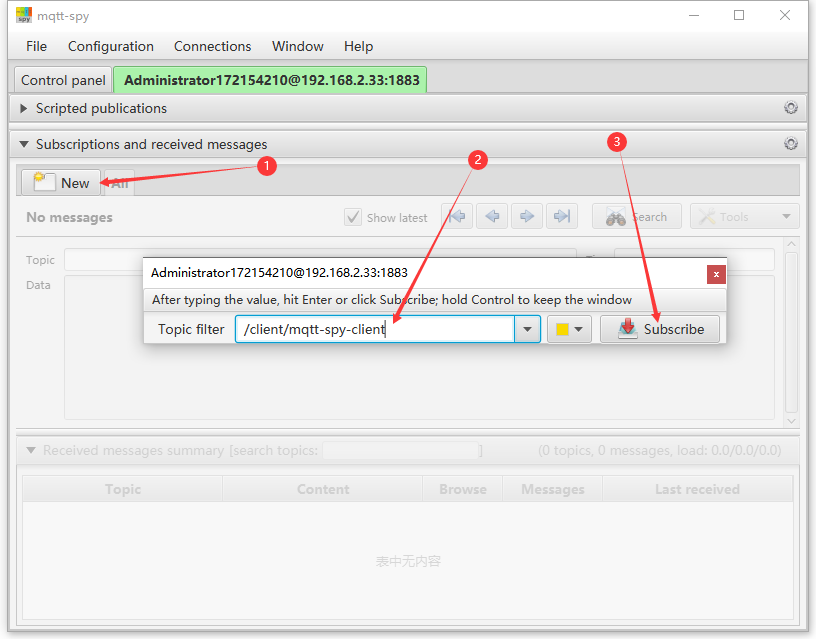The width and height of the screenshot is (816, 639).
Task: Open the File menu
Action: [x=36, y=46]
